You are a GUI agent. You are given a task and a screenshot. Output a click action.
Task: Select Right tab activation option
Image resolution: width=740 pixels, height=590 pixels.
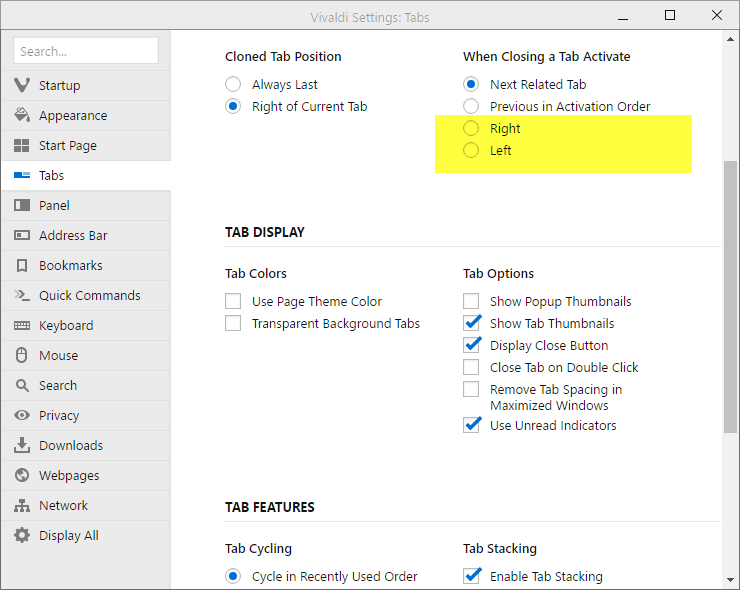point(471,128)
